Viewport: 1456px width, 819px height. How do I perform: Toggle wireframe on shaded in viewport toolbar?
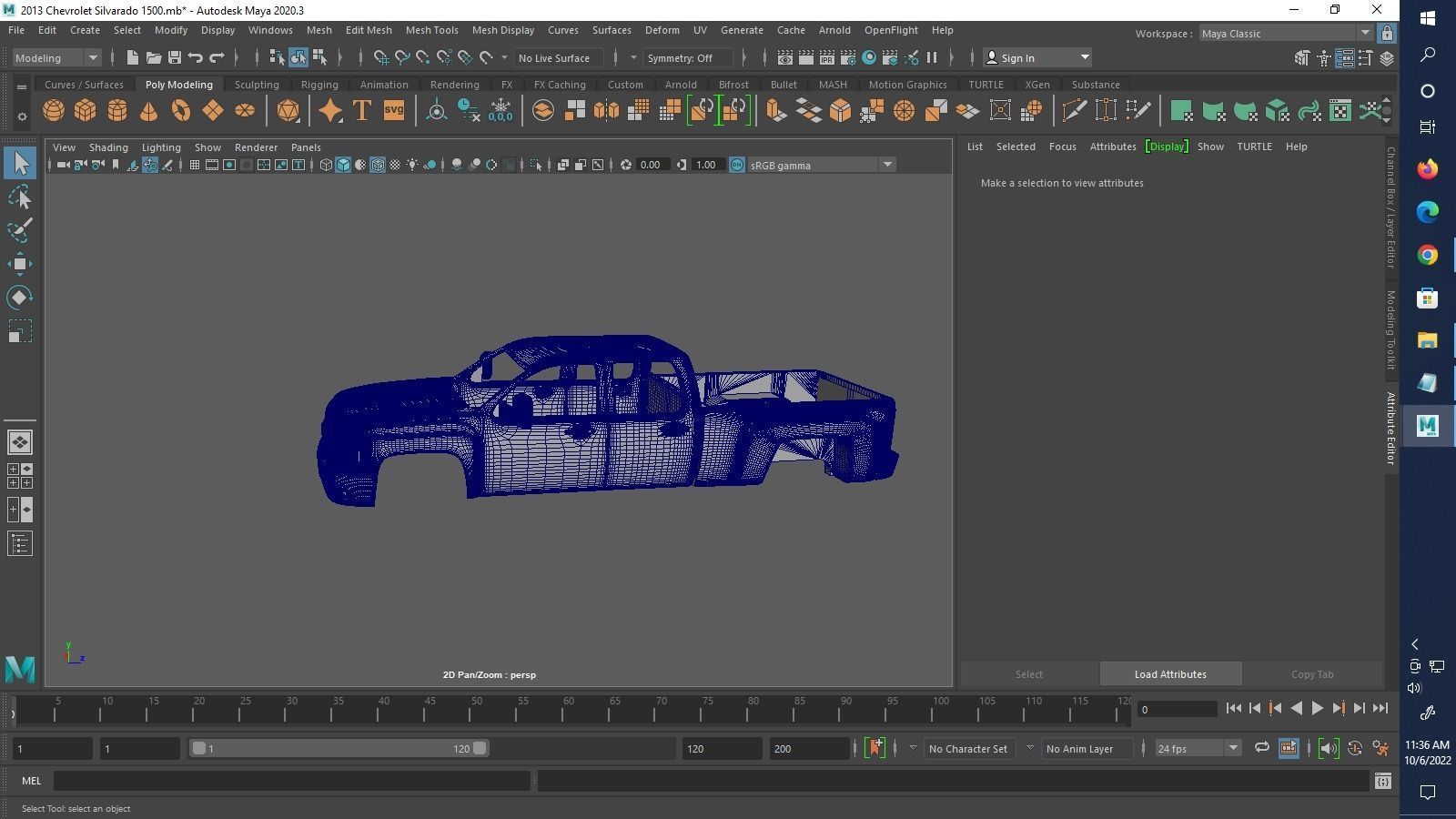click(378, 165)
